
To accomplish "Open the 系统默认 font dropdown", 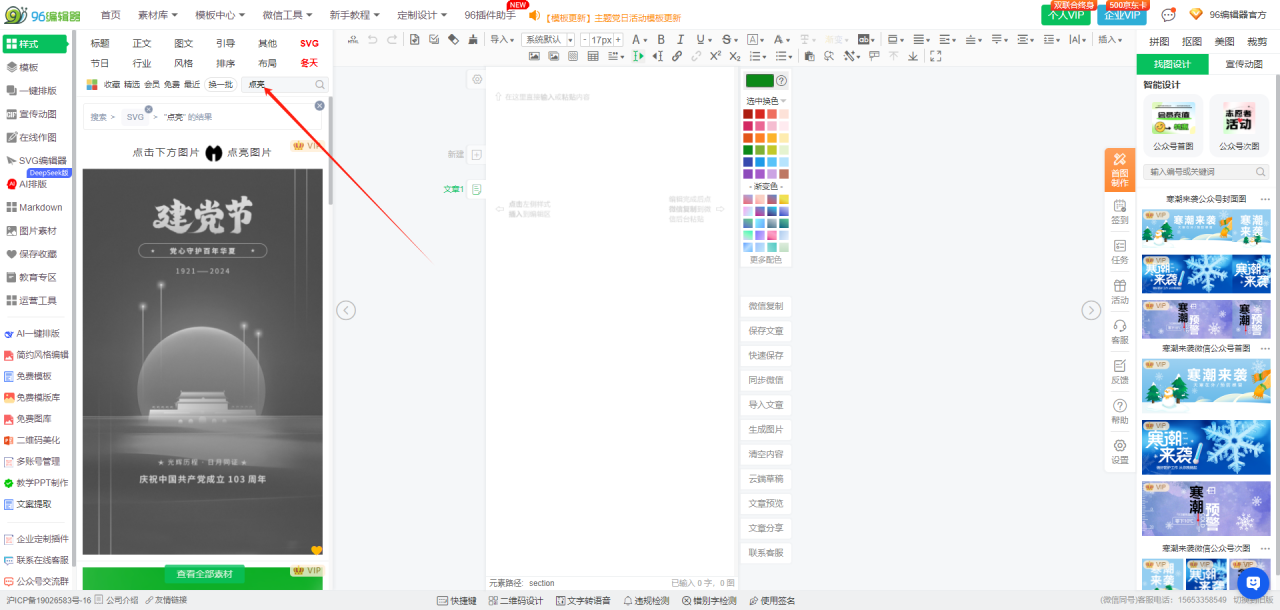I will (548, 39).
